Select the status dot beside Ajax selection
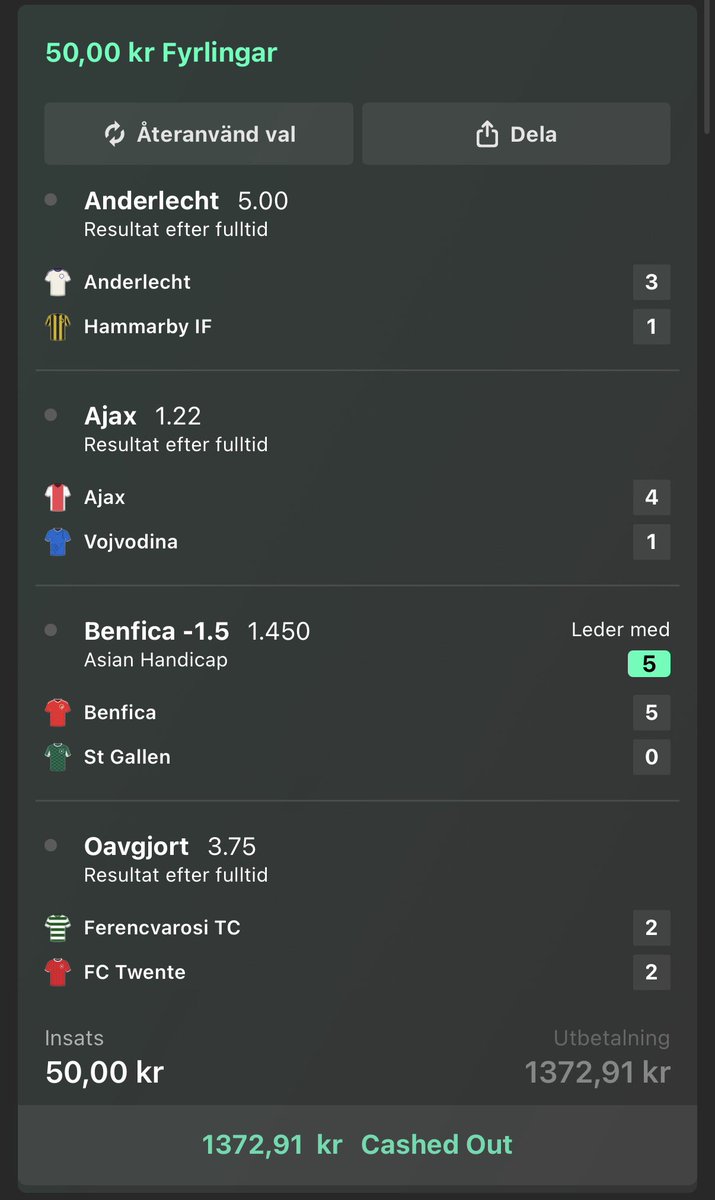The height and width of the screenshot is (1200, 715). 51,415
